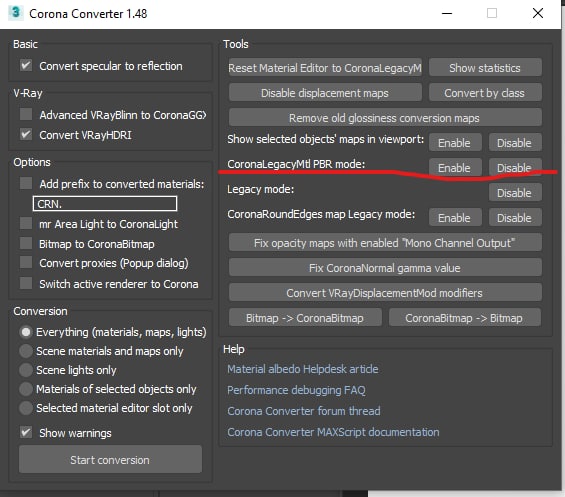Click the Start conversion button

click(x=110, y=460)
